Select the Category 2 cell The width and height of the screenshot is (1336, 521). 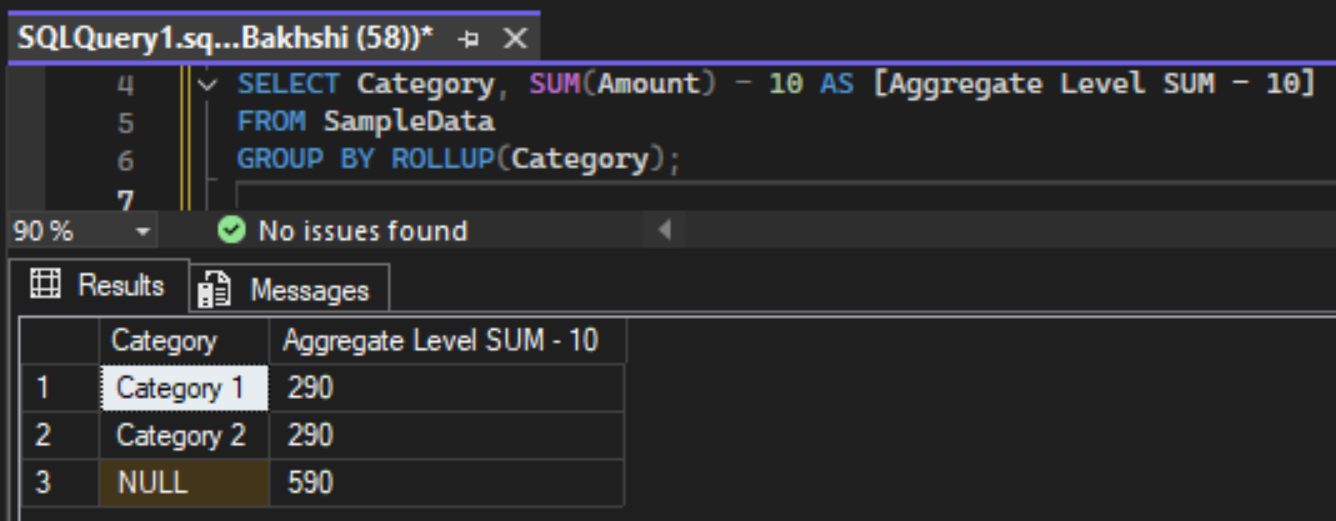pyautogui.click(x=185, y=436)
